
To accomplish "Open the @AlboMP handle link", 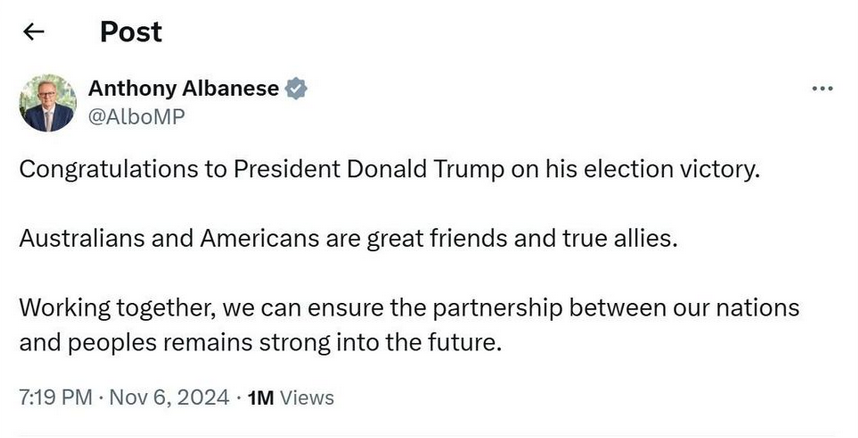I will [x=136, y=116].
